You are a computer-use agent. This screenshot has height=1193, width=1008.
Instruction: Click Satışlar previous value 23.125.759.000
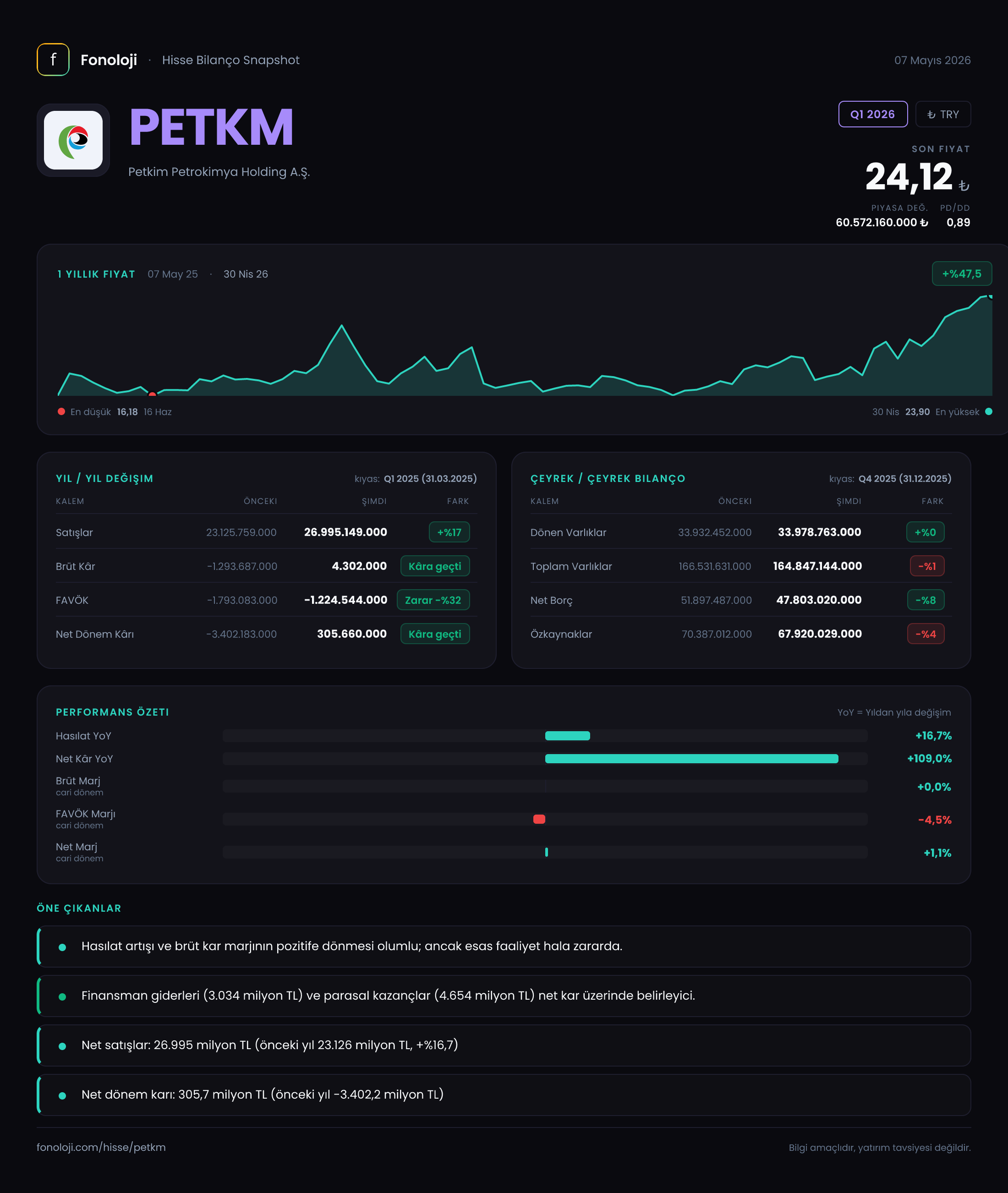[x=241, y=532]
